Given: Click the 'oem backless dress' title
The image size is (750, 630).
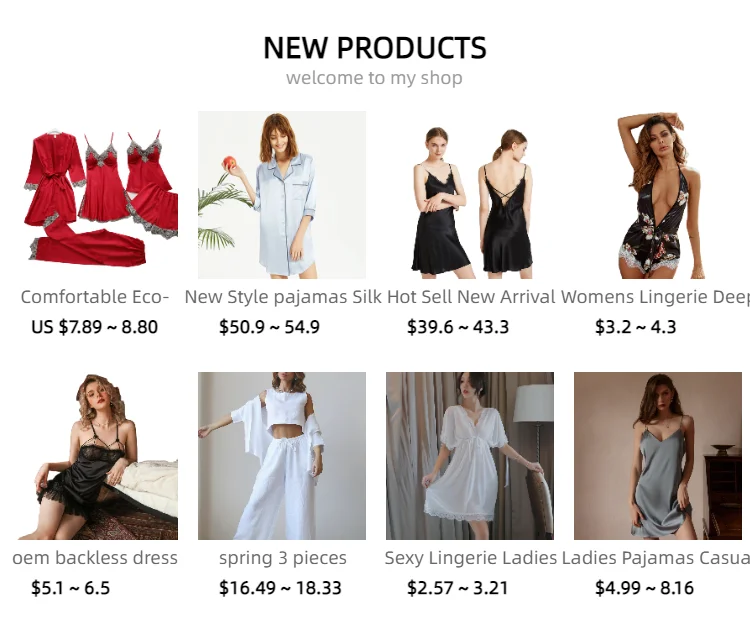Looking at the screenshot, I should pos(95,558).
